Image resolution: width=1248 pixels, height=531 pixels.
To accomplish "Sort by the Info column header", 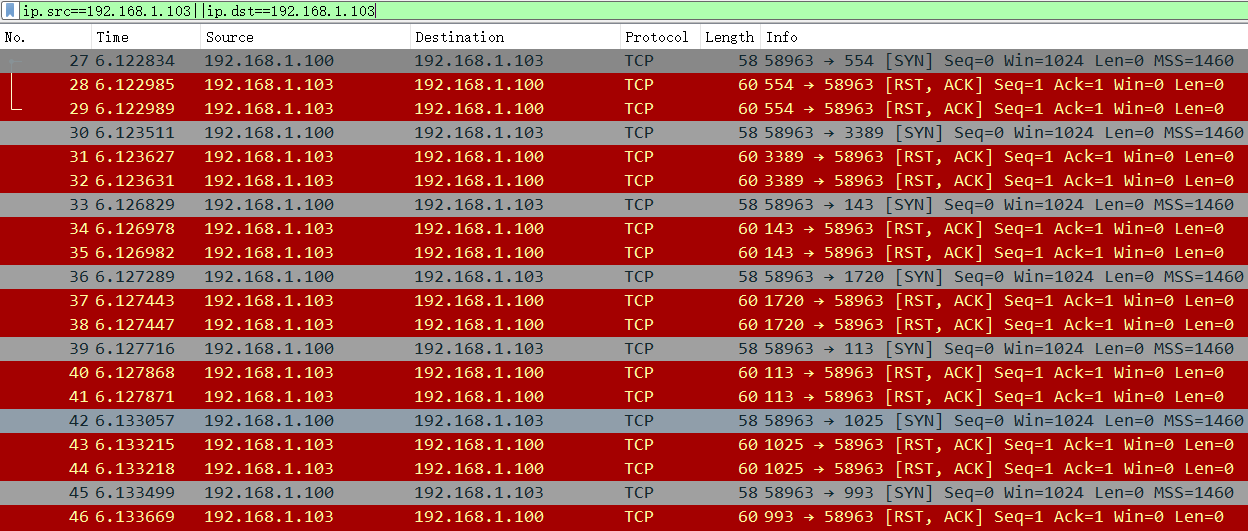I will [x=1004, y=37].
